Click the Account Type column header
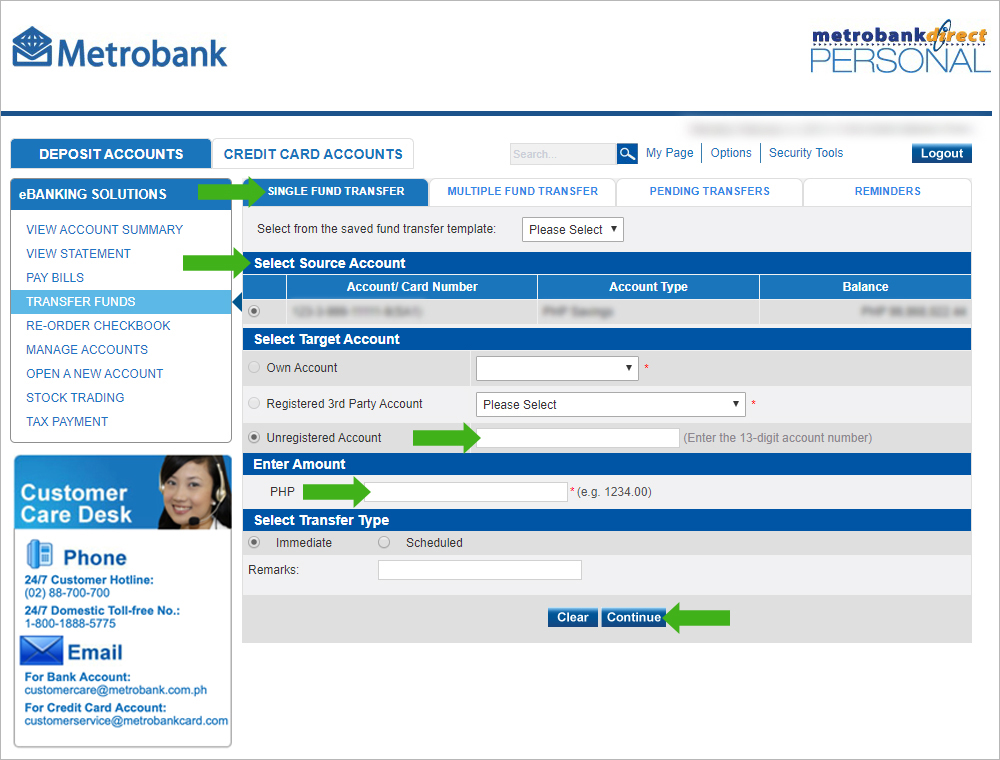Screen dimensions: 1000x760 pos(648,287)
